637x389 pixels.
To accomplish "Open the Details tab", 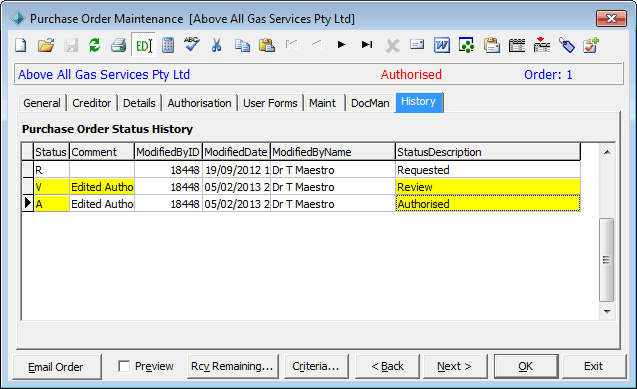I will tap(139, 103).
